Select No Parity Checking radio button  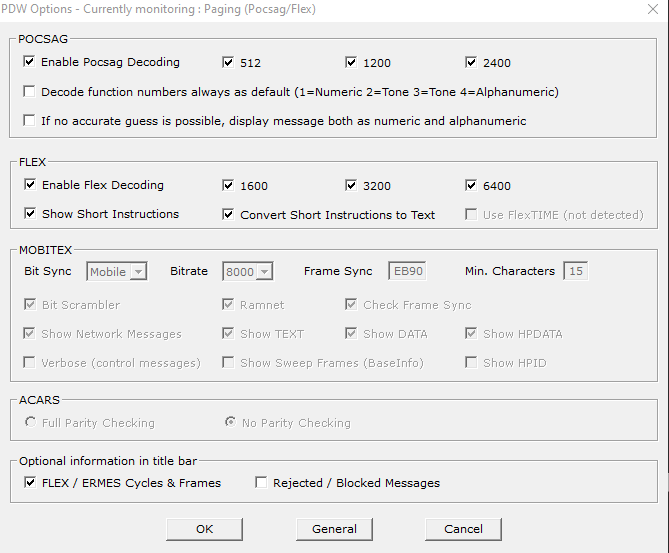(x=230, y=422)
